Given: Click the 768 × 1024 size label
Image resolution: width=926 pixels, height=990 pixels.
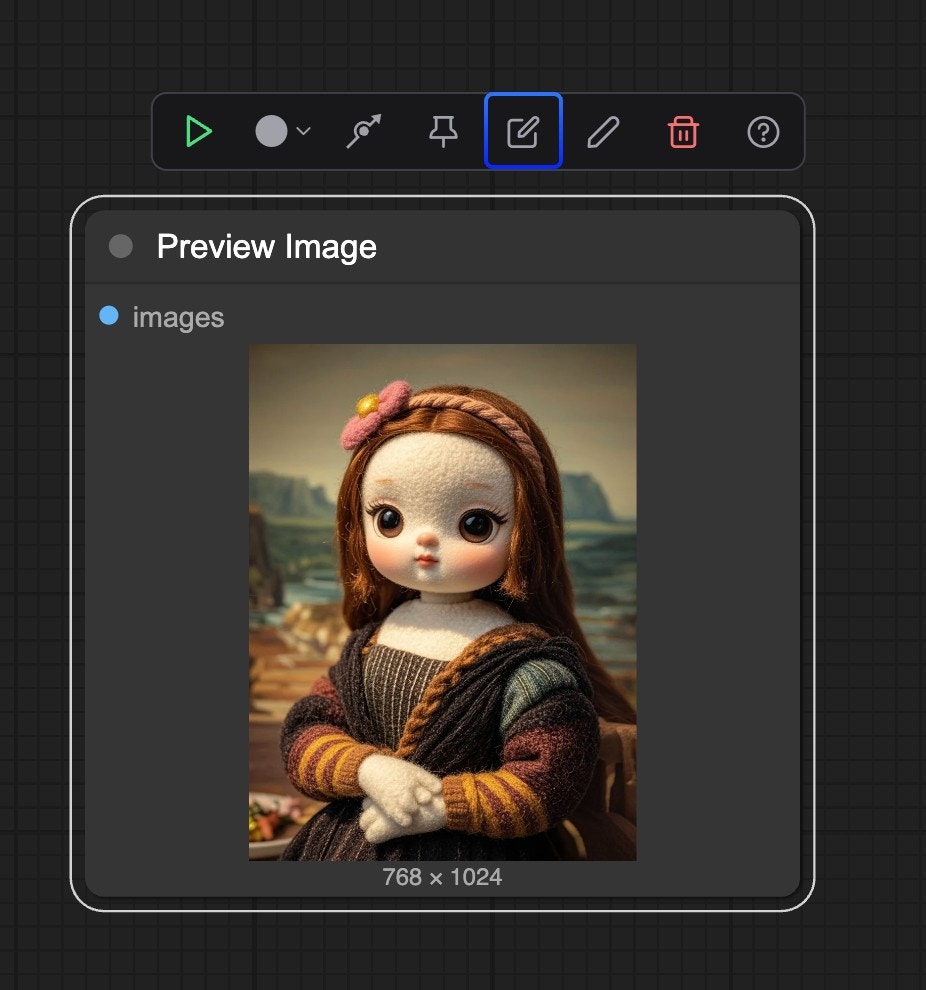Looking at the screenshot, I should click(x=442, y=877).
